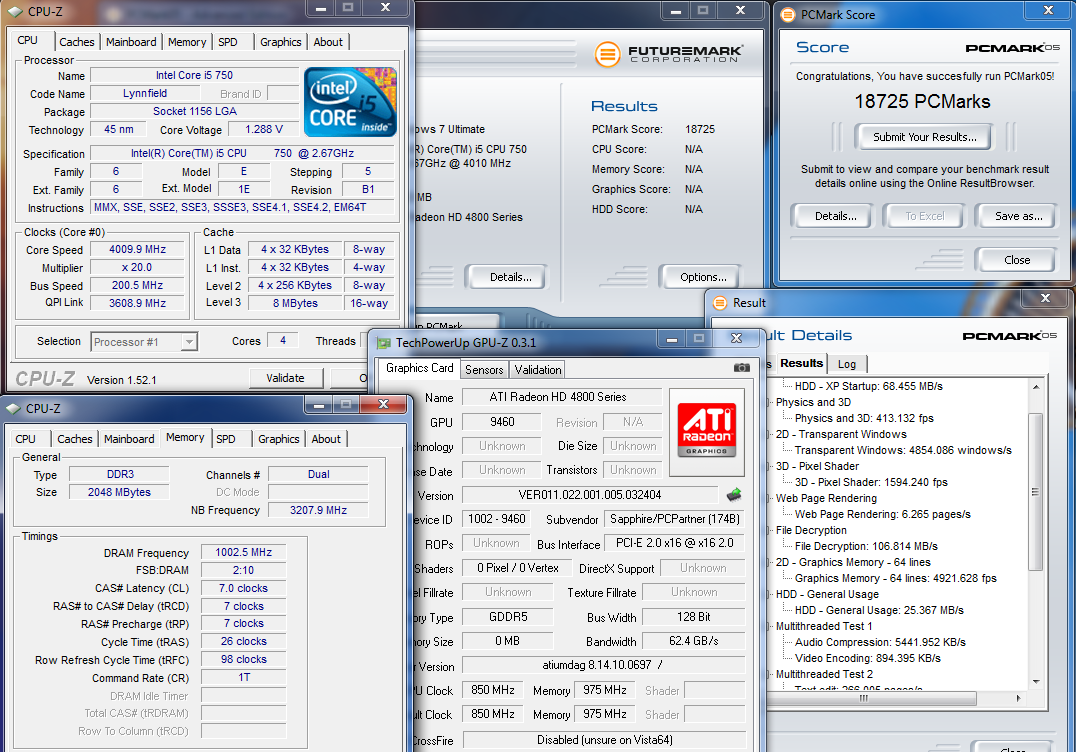1076x752 pixels.
Task: Open SPD tab in upper CPU-Z window
Action: tap(228, 42)
